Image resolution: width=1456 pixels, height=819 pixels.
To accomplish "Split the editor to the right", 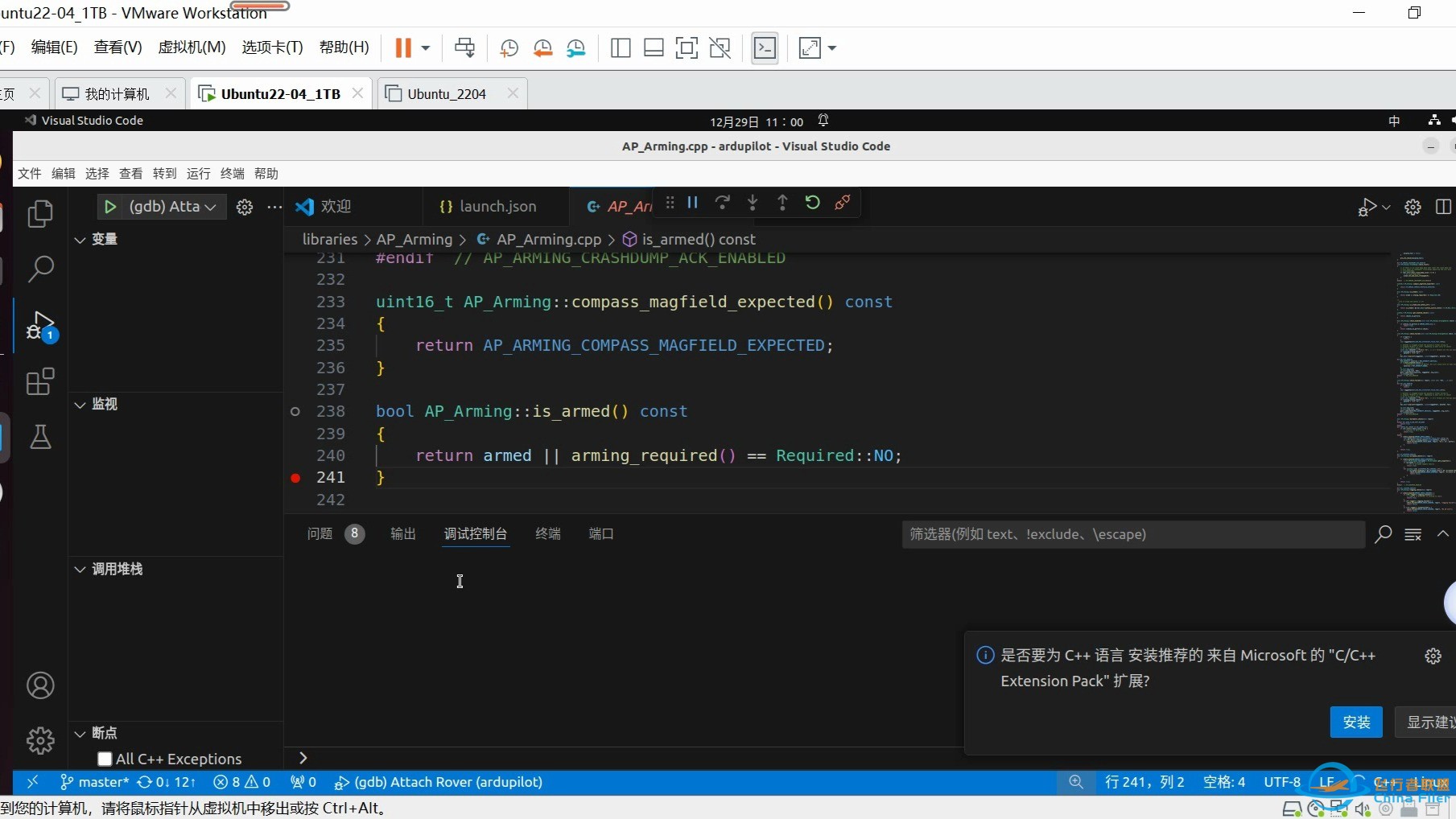I will tap(1443, 208).
